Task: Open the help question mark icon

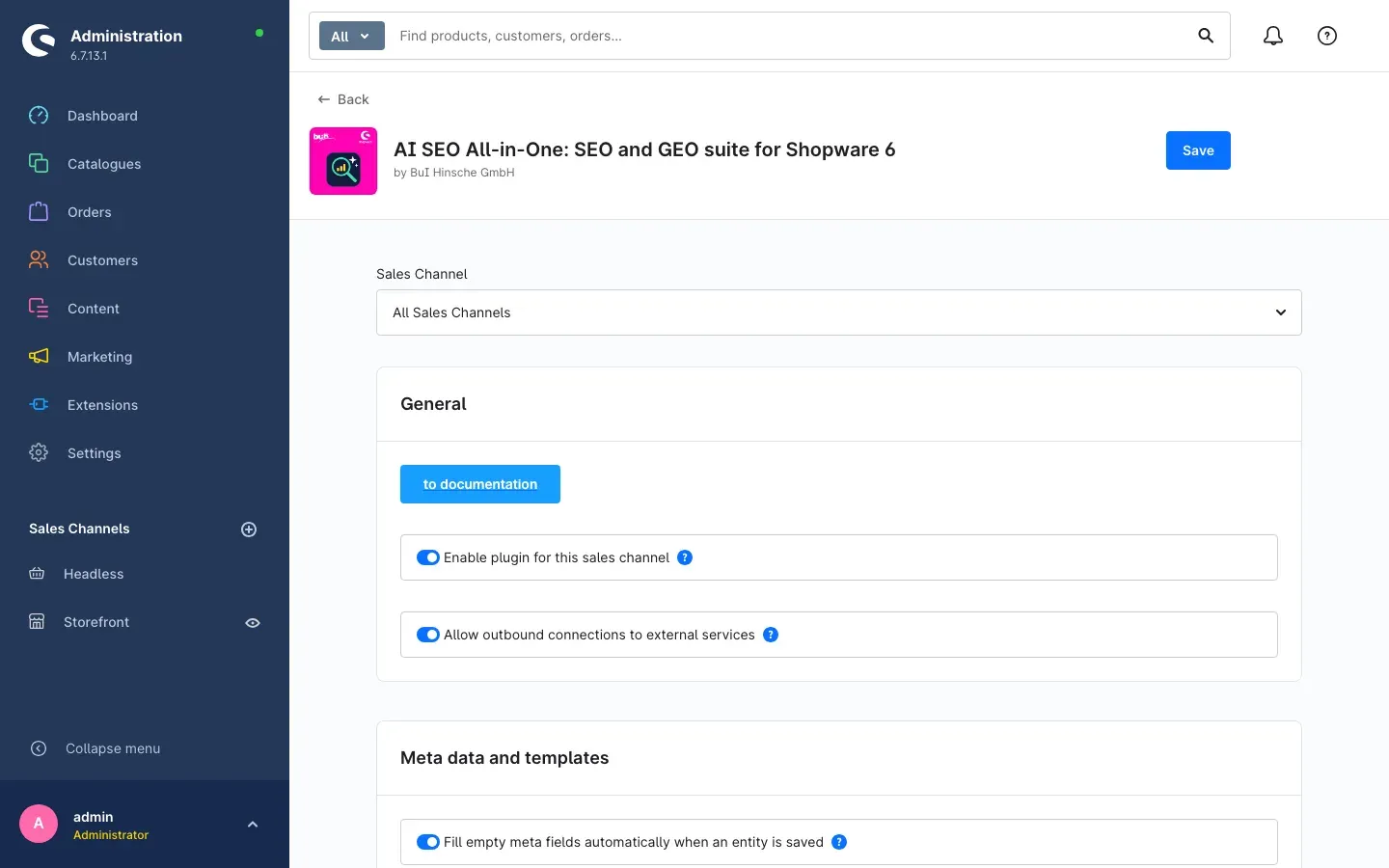Action: (1327, 36)
